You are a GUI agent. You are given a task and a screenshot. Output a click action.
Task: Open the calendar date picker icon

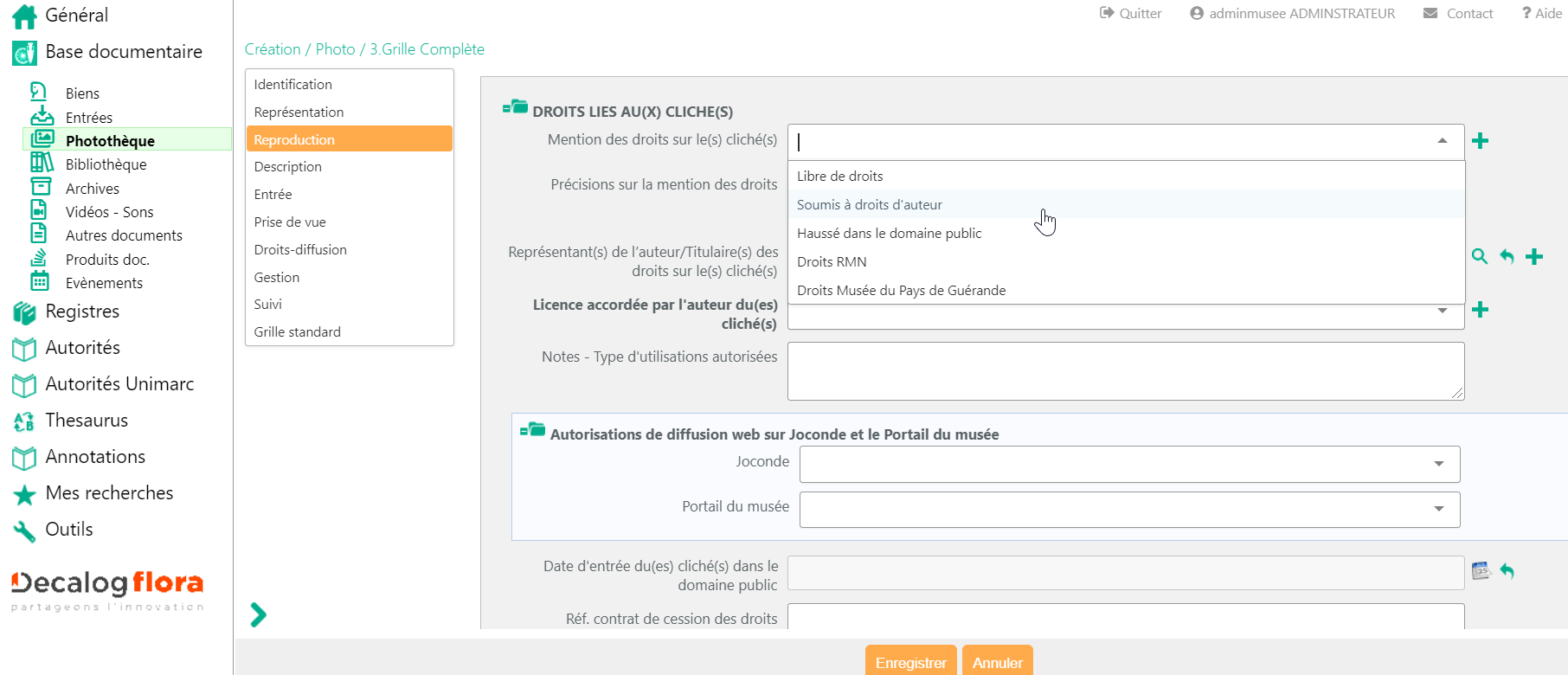pos(1481,570)
